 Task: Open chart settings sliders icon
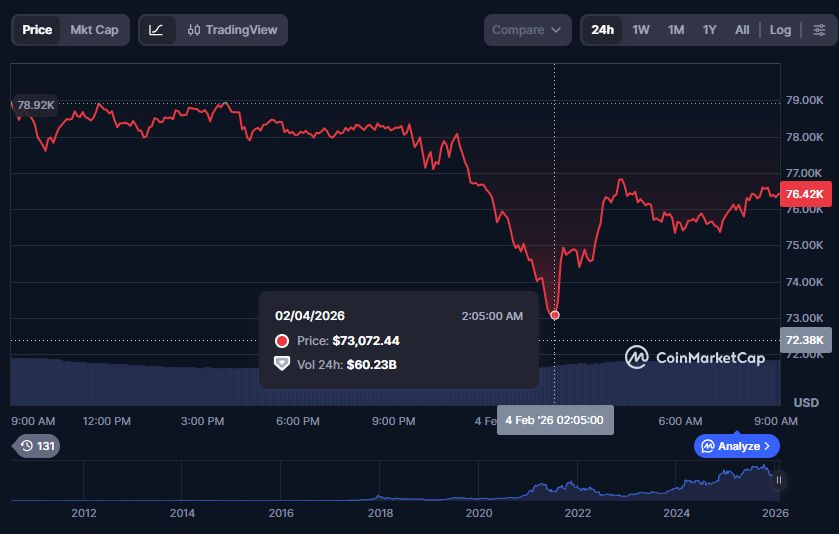(x=819, y=30)
